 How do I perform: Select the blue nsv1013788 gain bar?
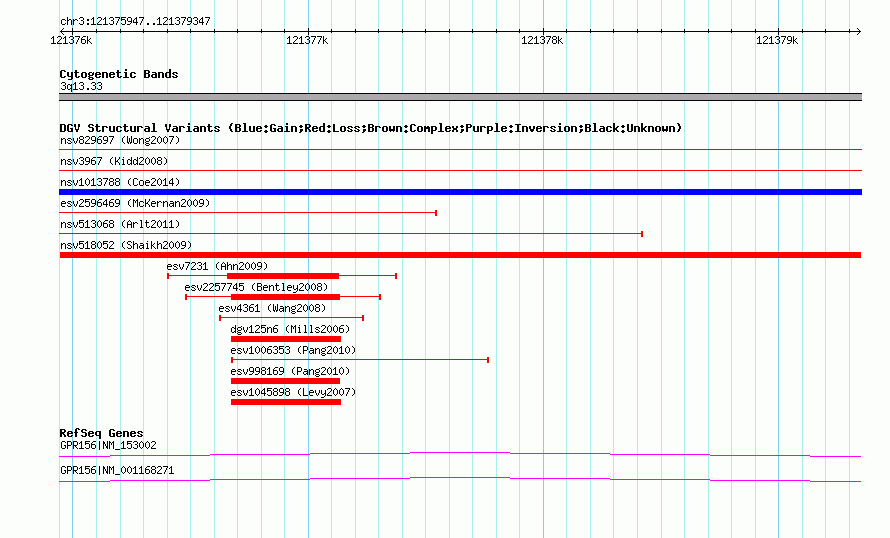tap(460, 192)
